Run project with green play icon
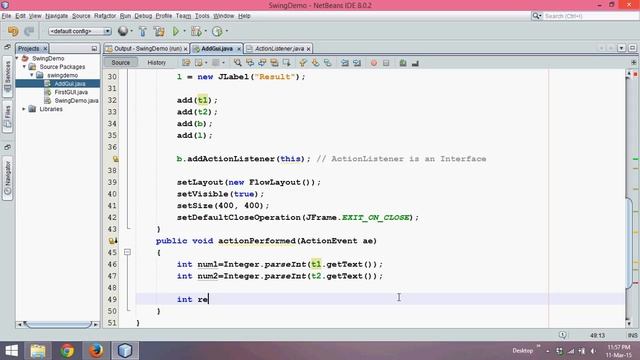Image resolution: width=640 pixels, height=360 pixels. click(176, 31)
